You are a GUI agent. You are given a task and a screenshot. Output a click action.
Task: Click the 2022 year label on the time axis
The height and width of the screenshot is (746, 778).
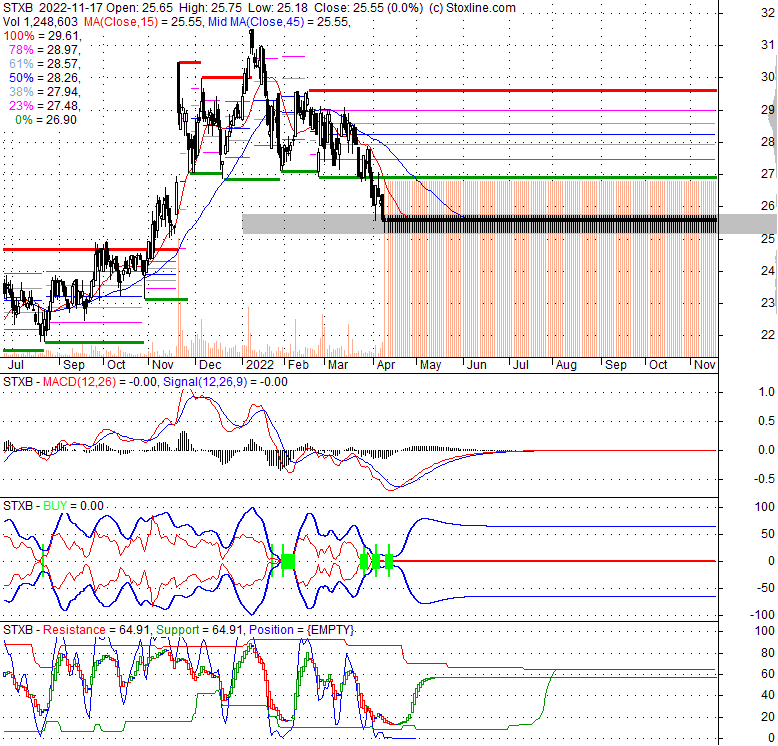(x=260, y=365)
